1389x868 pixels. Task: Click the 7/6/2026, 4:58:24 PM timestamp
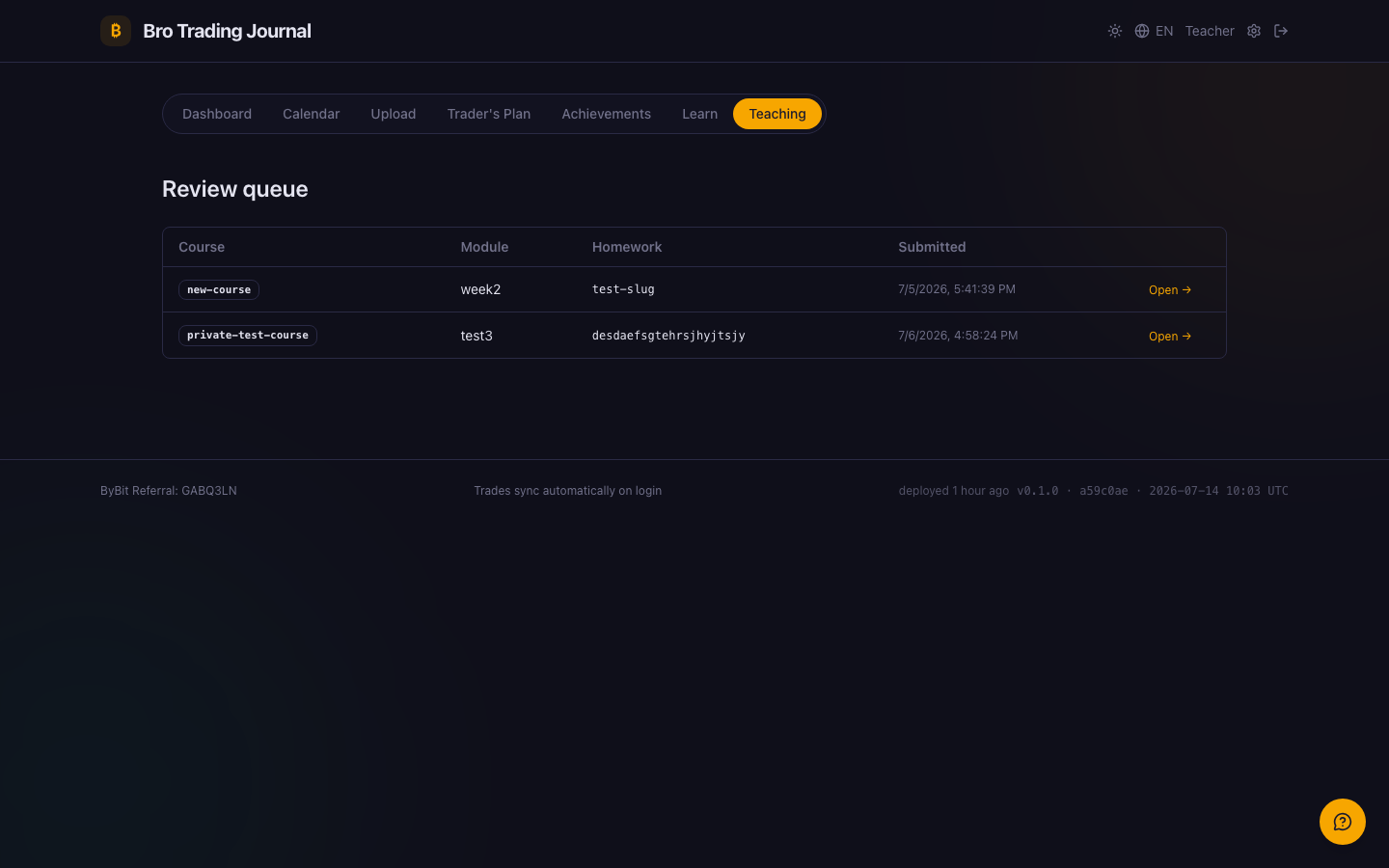[958, 336]
